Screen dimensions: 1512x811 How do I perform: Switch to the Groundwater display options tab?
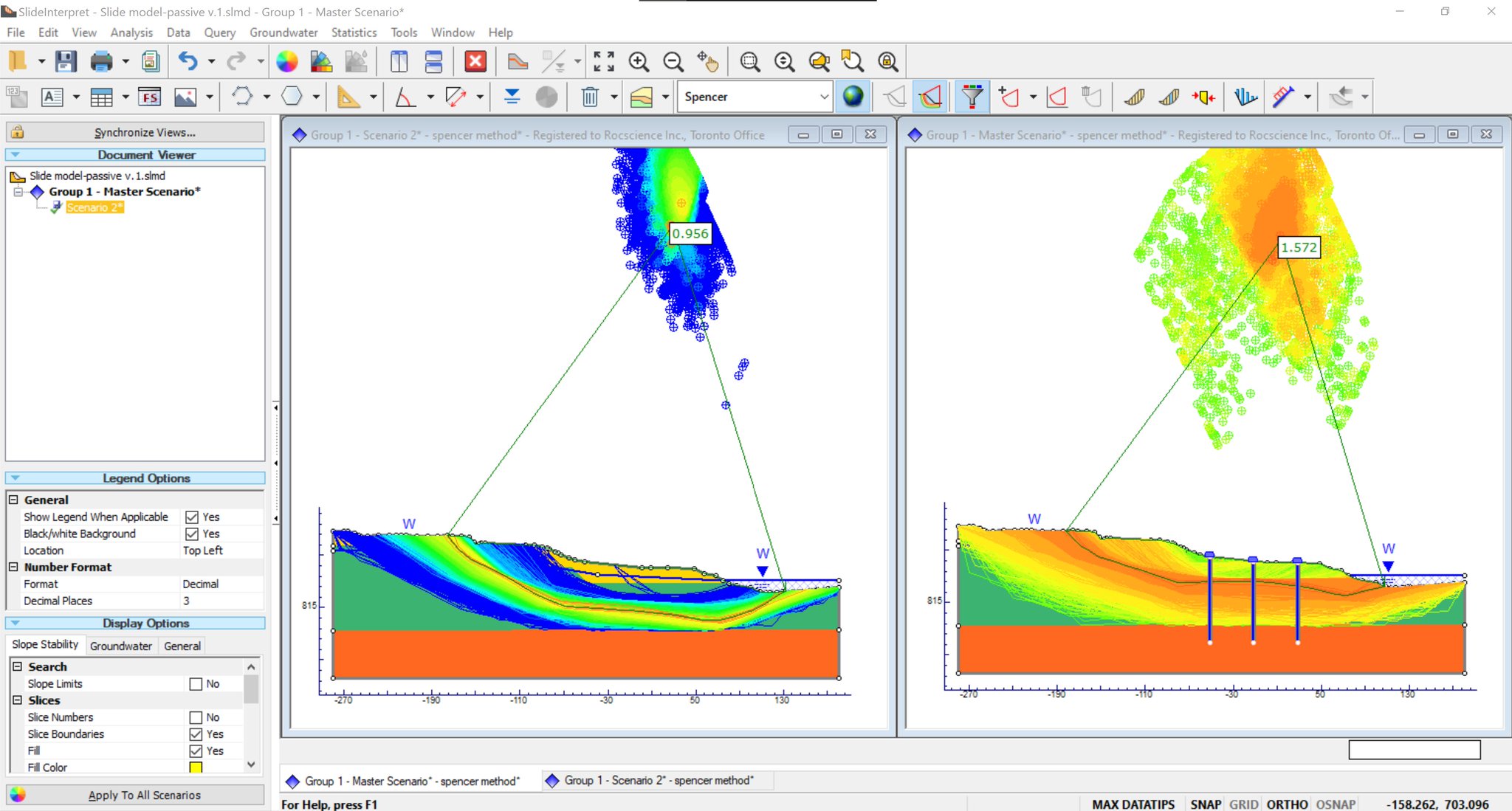coord(121,646)
